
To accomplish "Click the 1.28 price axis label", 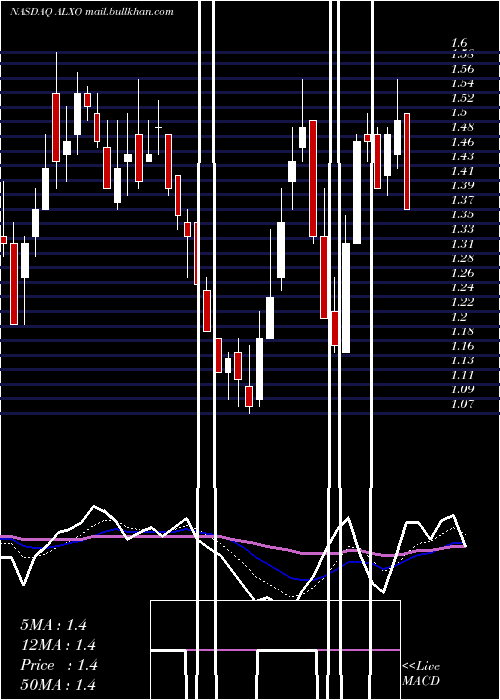I will [x=462, y=258].
